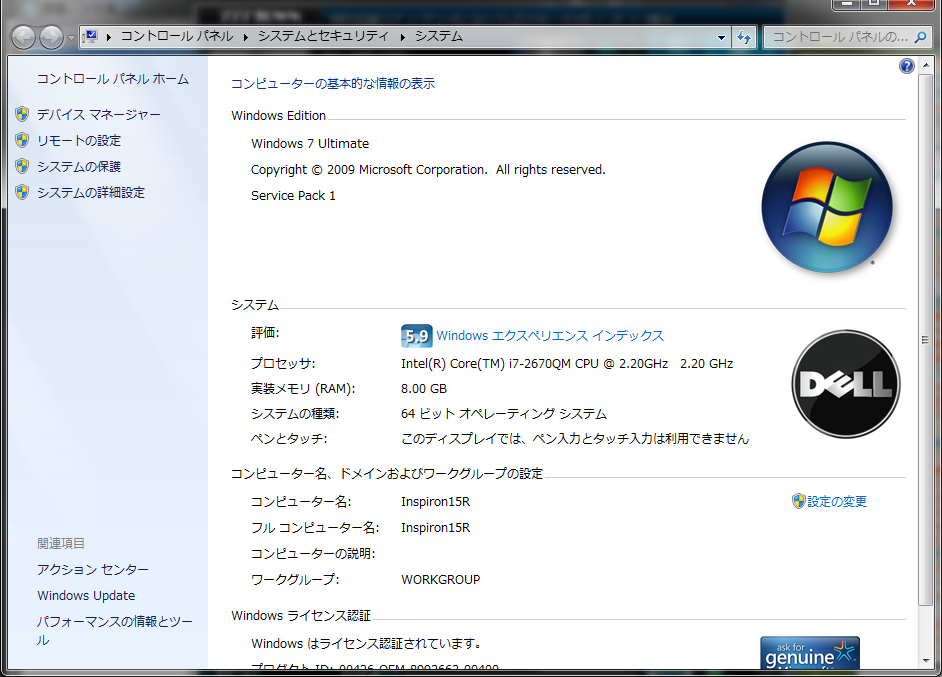
Task: Click shield icon beside システムの保護
Action: [x=22, y=166]
